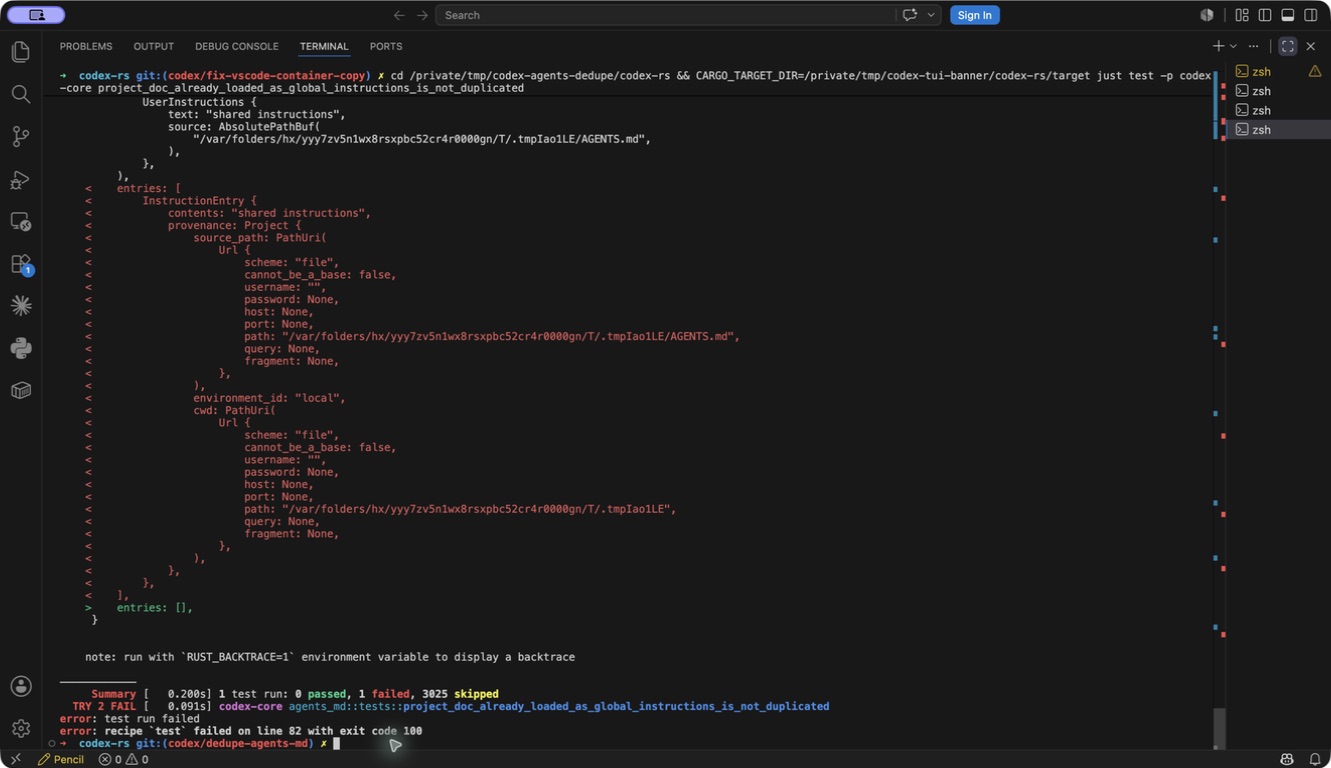This screenshot has width=1331, height=768.
Task: Expand the new terminal launch profile dropdown
Action: 1233,46
